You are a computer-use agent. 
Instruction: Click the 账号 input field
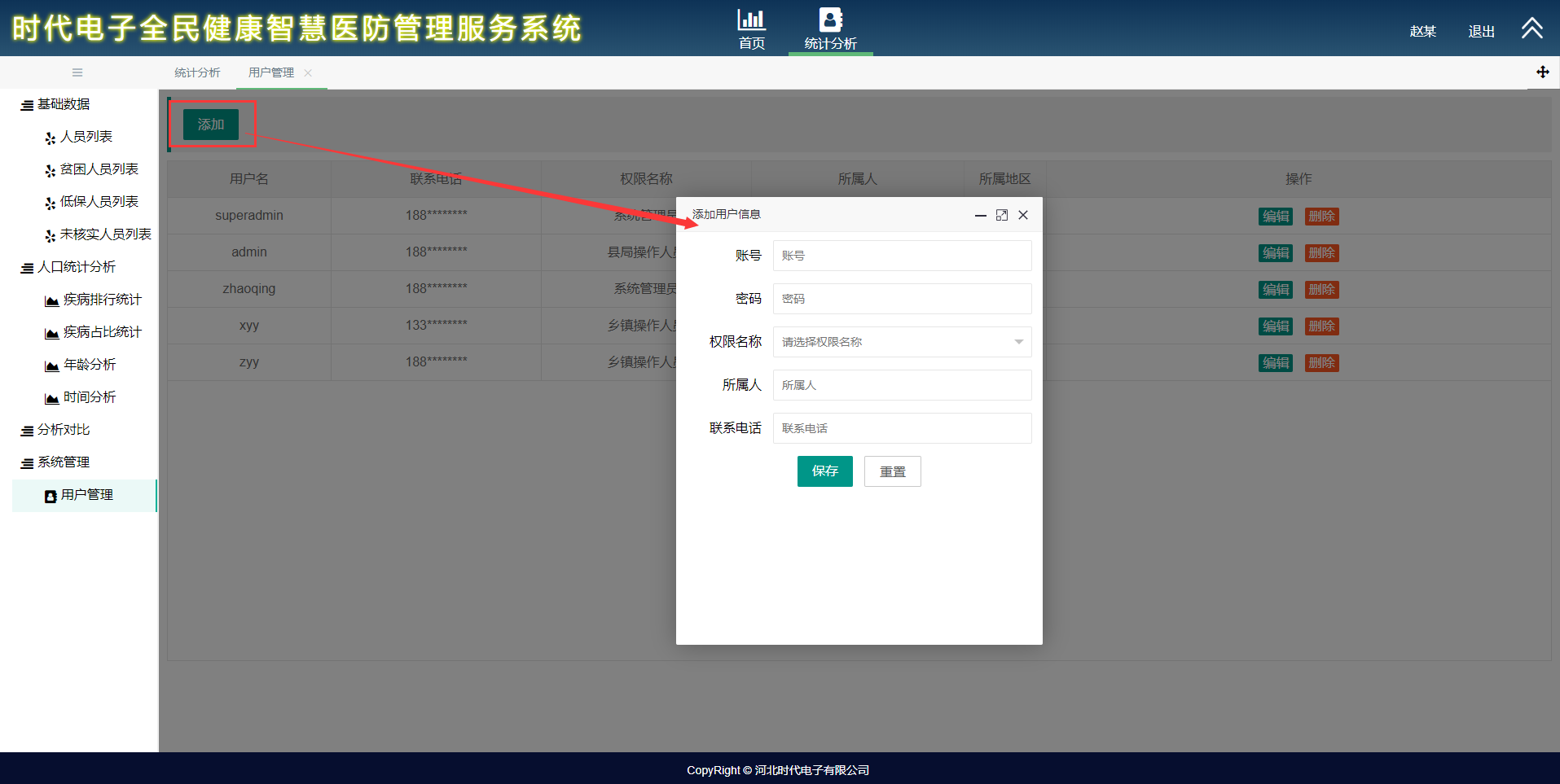point(902,256)
